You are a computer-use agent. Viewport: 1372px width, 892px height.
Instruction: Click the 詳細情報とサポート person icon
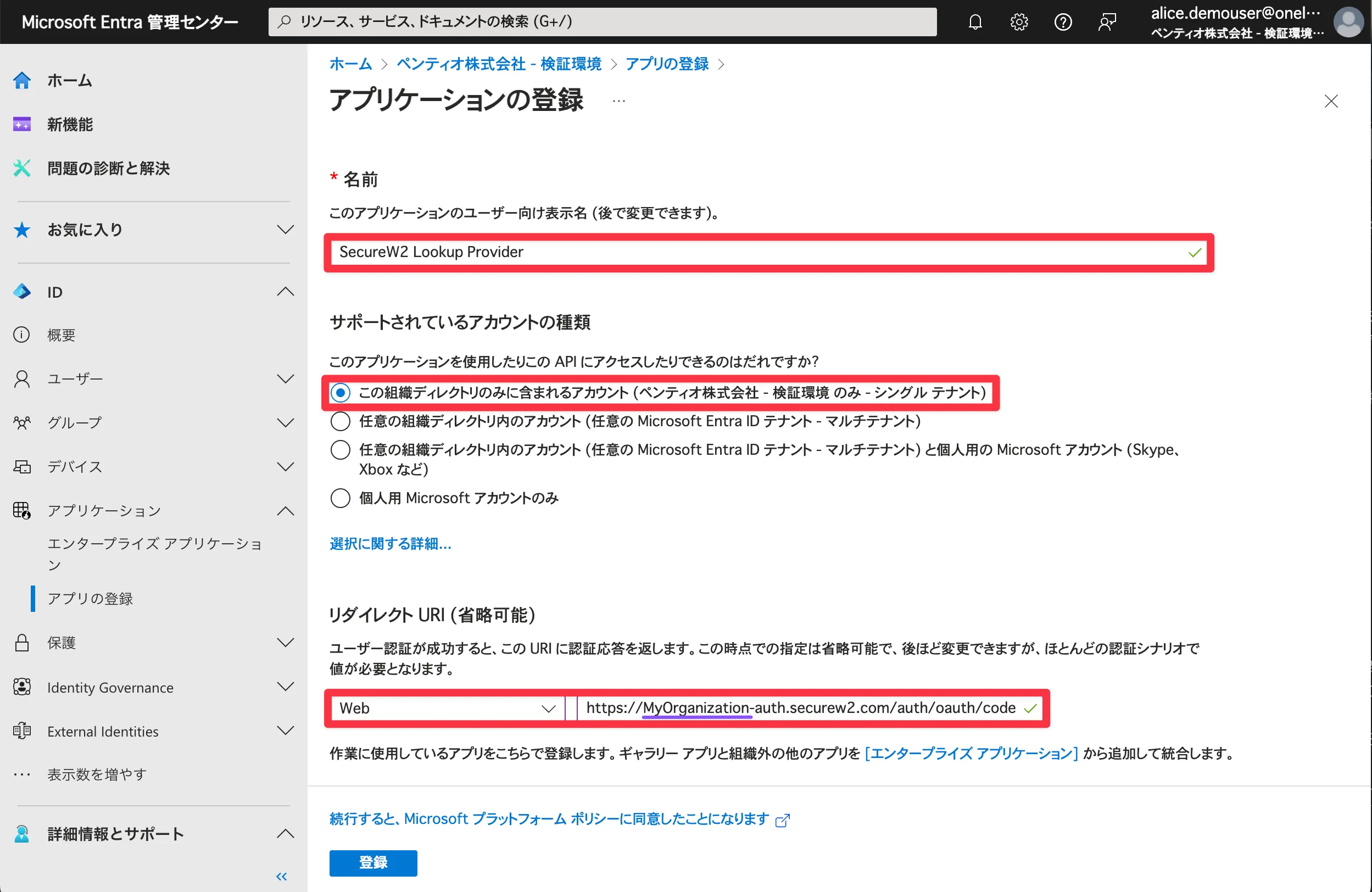[x=22, y=833]
